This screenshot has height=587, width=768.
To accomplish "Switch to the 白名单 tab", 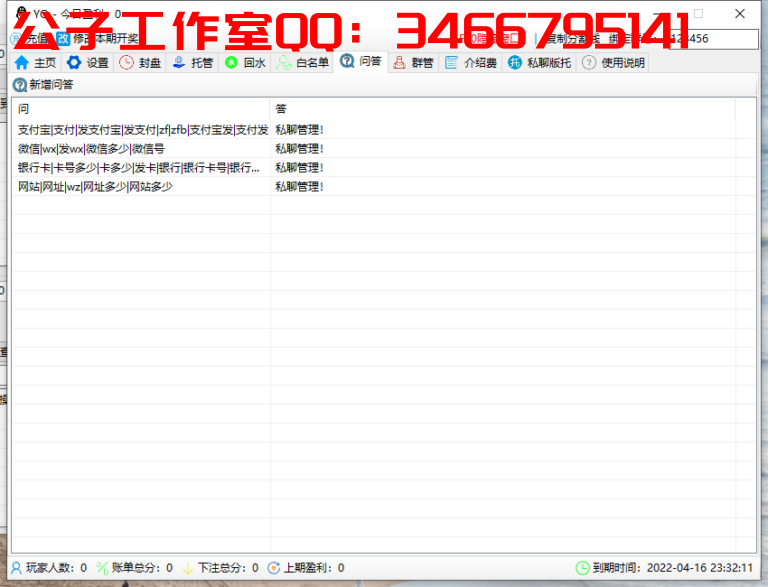I will [302, 63].
